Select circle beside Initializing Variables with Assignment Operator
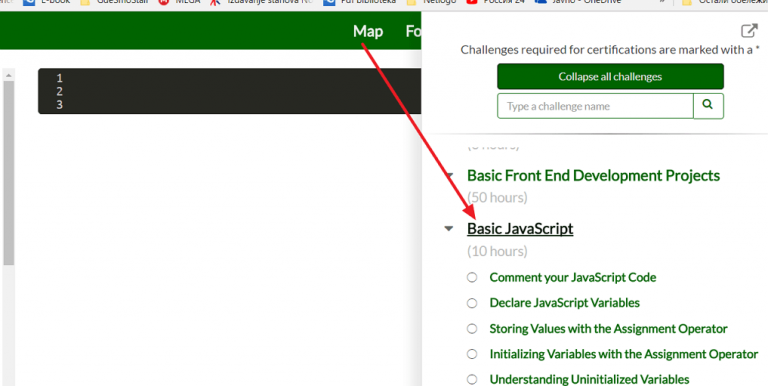This screenshot has width=768, height=386. (472, 354)
